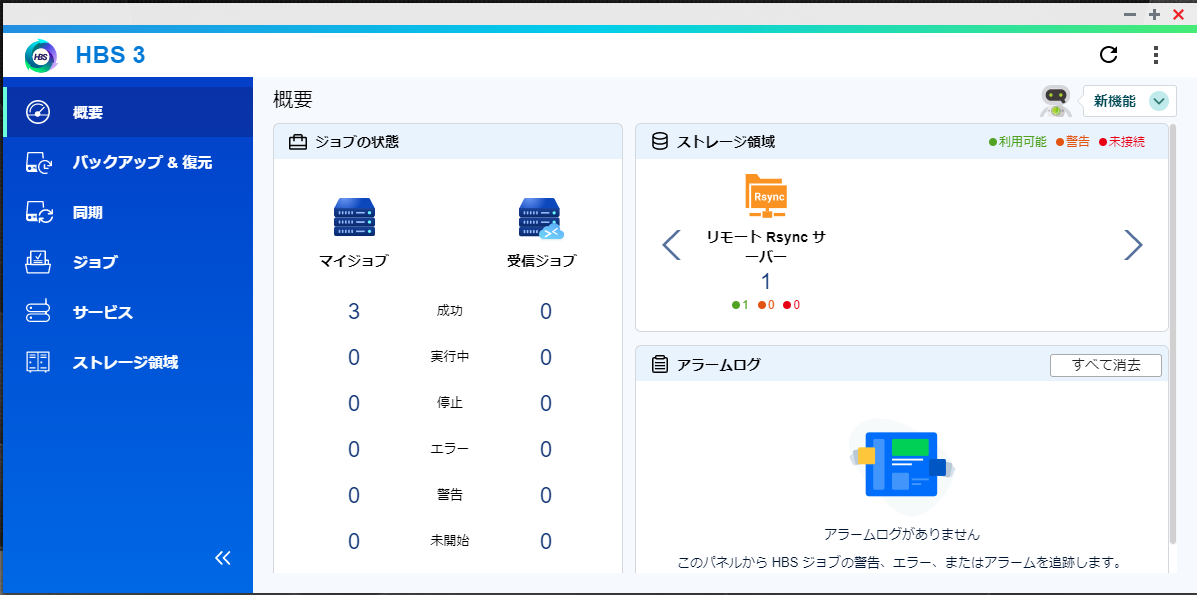Click the 停止 row label
This screenshot has height=595, width=1197.
[449, 403]
